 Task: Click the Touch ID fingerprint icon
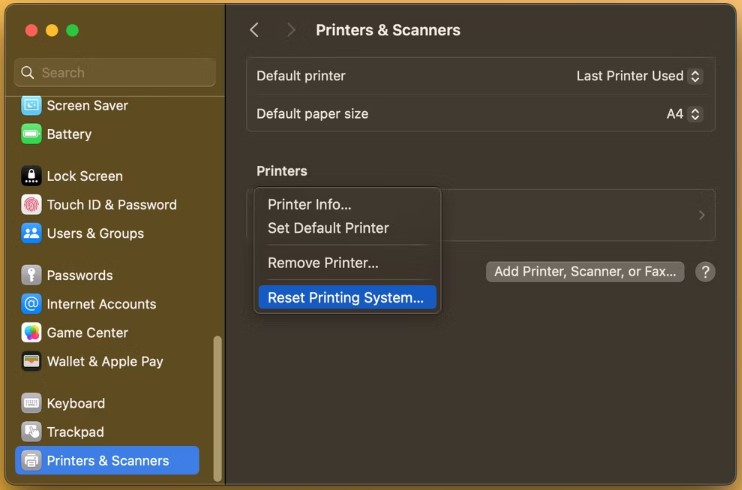point(31,205)
